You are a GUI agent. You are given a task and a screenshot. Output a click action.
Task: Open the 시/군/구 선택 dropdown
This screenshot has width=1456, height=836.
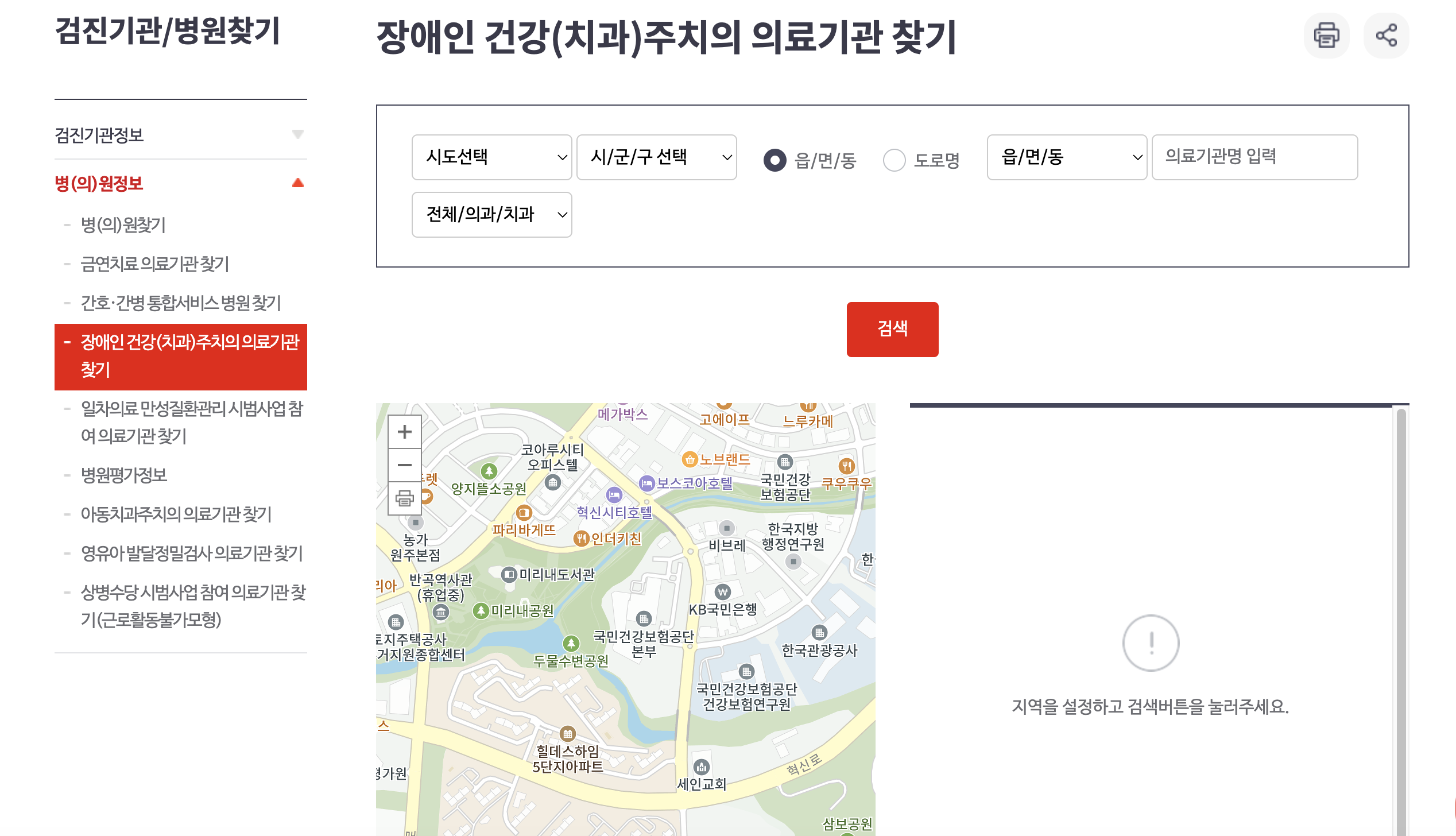(656, 157)
